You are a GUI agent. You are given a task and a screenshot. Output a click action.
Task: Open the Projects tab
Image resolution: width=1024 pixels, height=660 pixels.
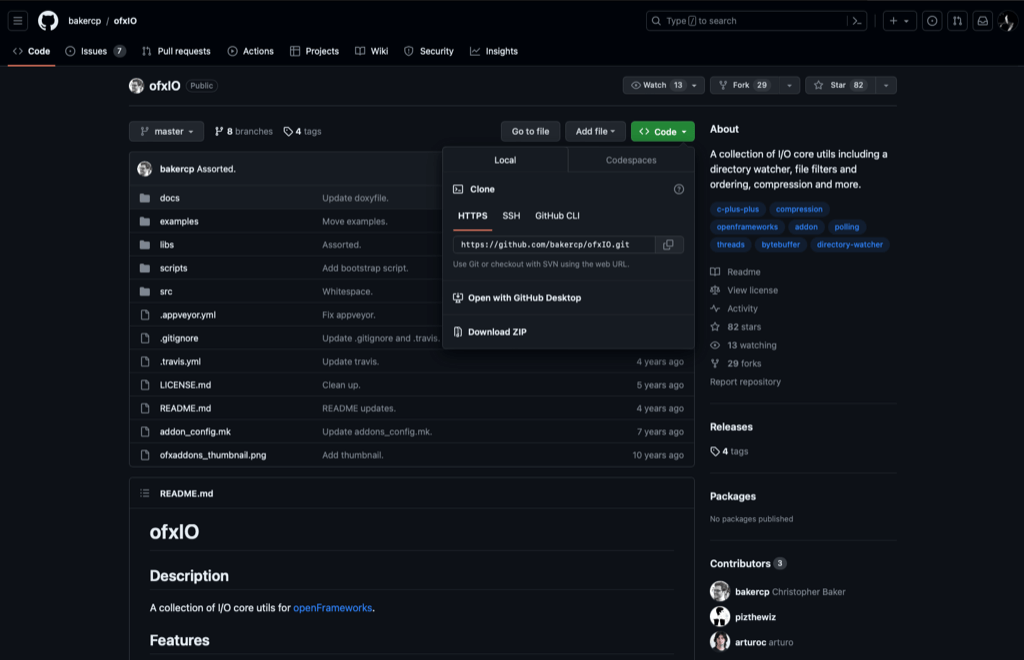pos(315,51)
